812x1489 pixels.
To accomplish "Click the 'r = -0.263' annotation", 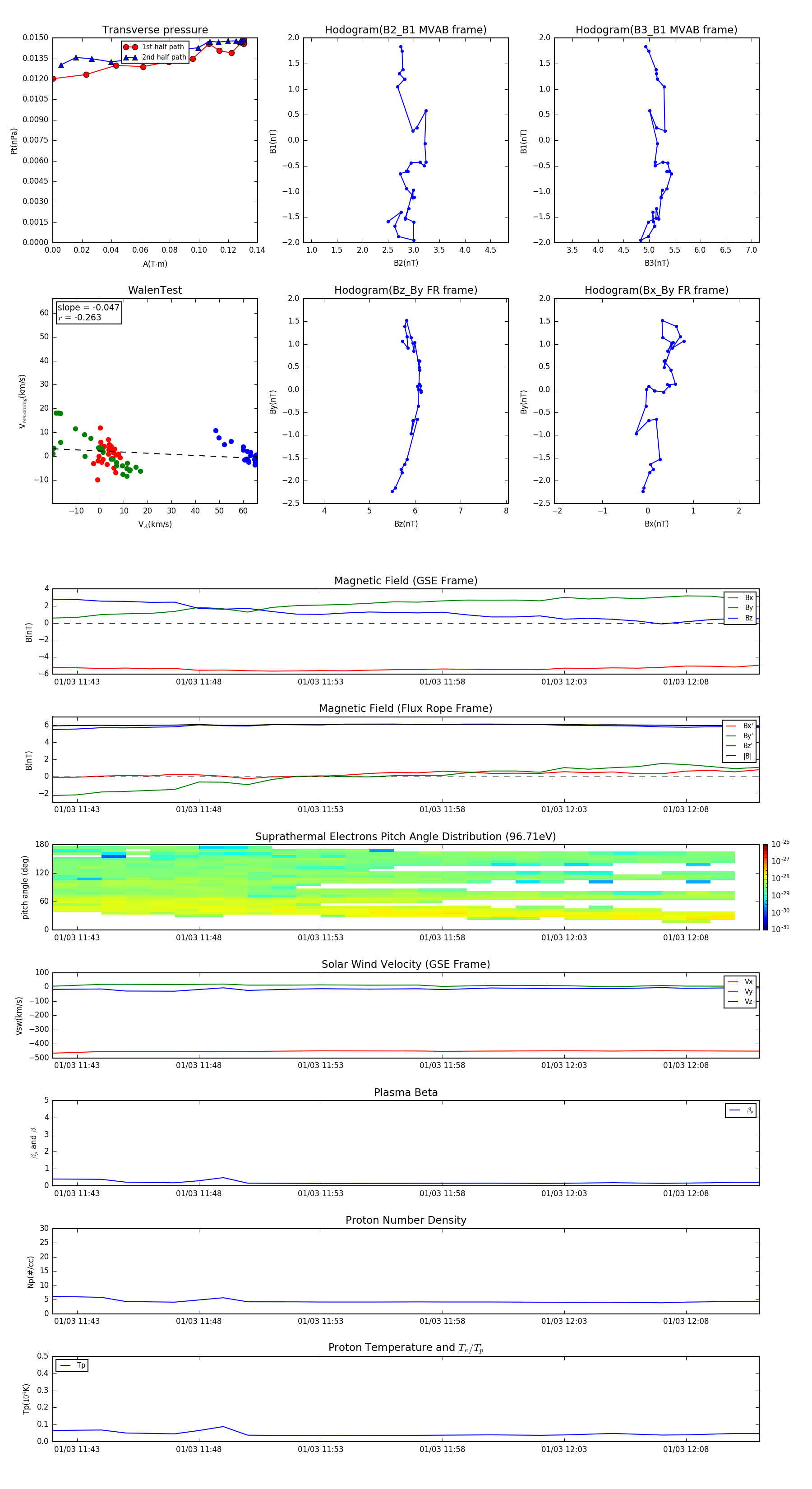I will pyautogui.click(x=80, y=317).
